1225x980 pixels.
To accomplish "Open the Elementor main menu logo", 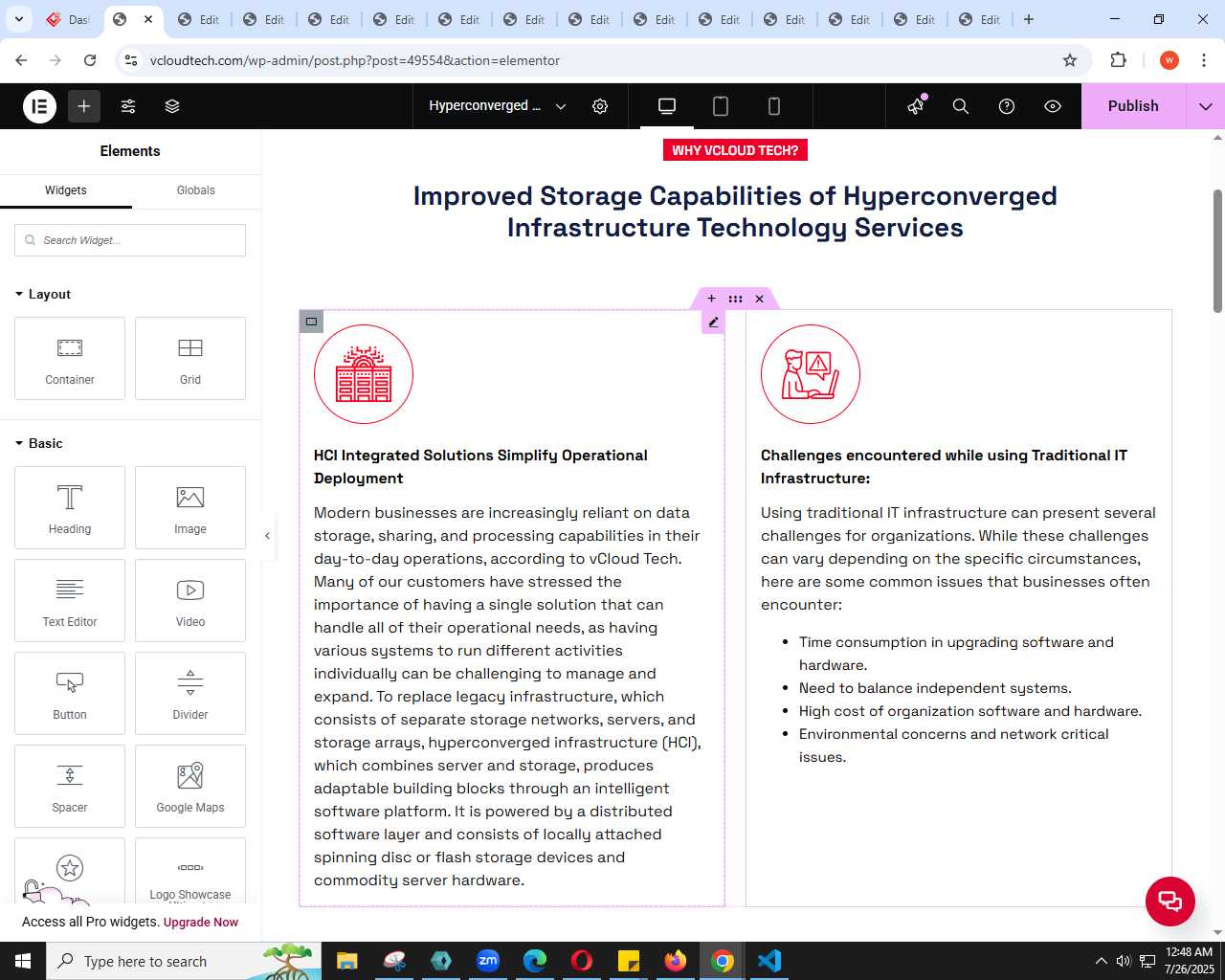I will tap(40, 106).
